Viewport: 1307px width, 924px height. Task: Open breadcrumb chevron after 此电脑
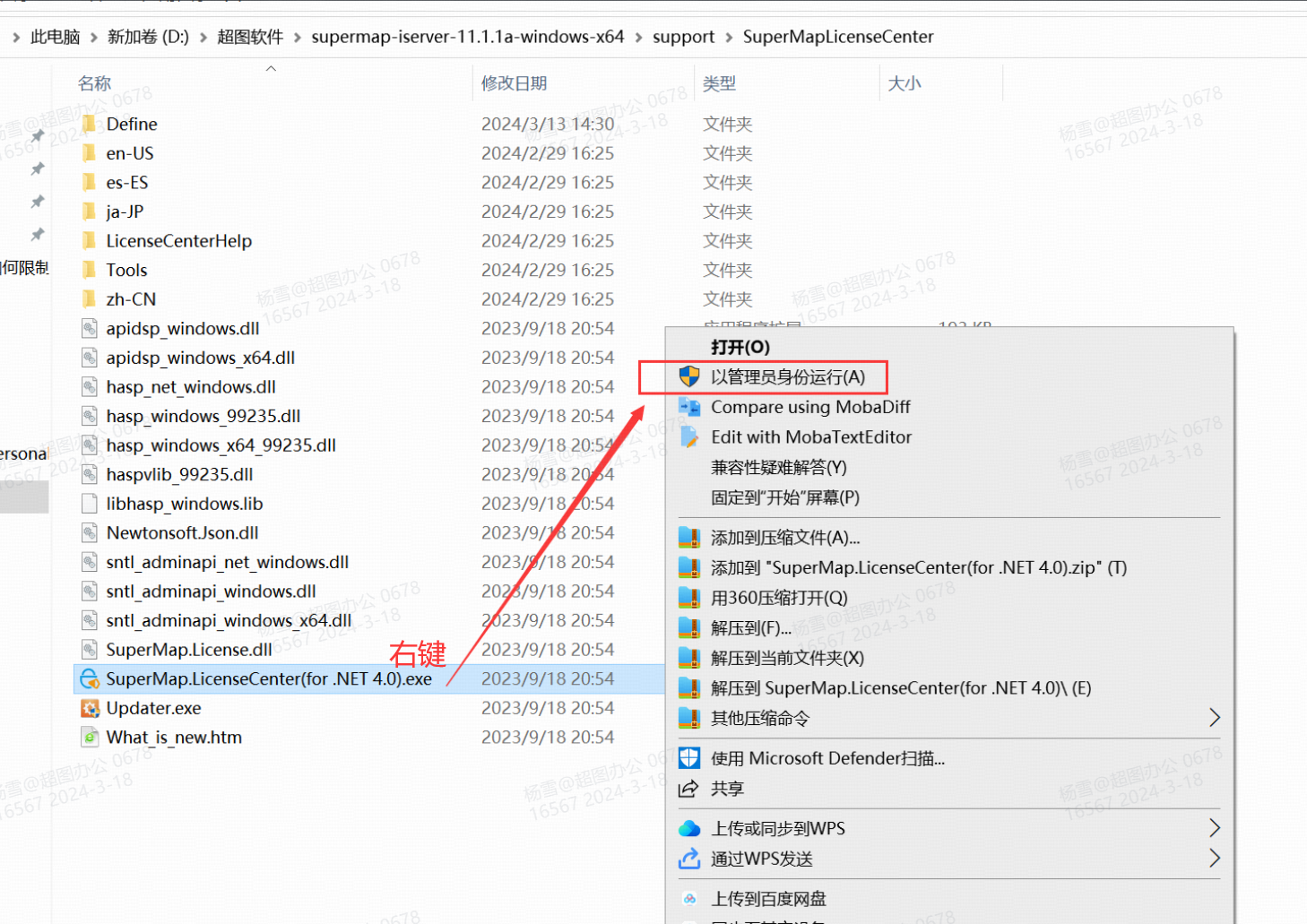click(94, 37)
